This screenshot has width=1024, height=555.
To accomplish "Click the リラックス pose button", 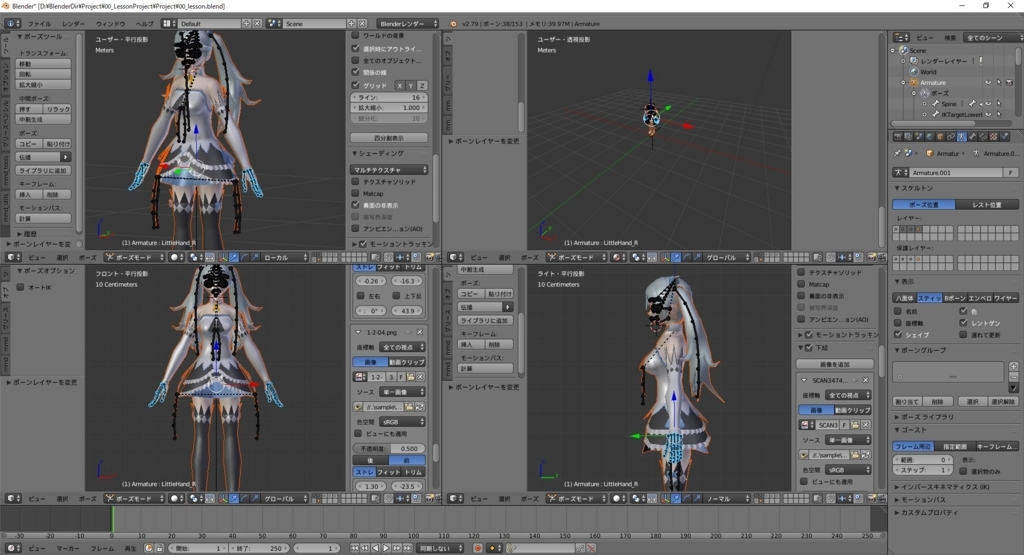I will pyautogui.click(x=57, y=109).
